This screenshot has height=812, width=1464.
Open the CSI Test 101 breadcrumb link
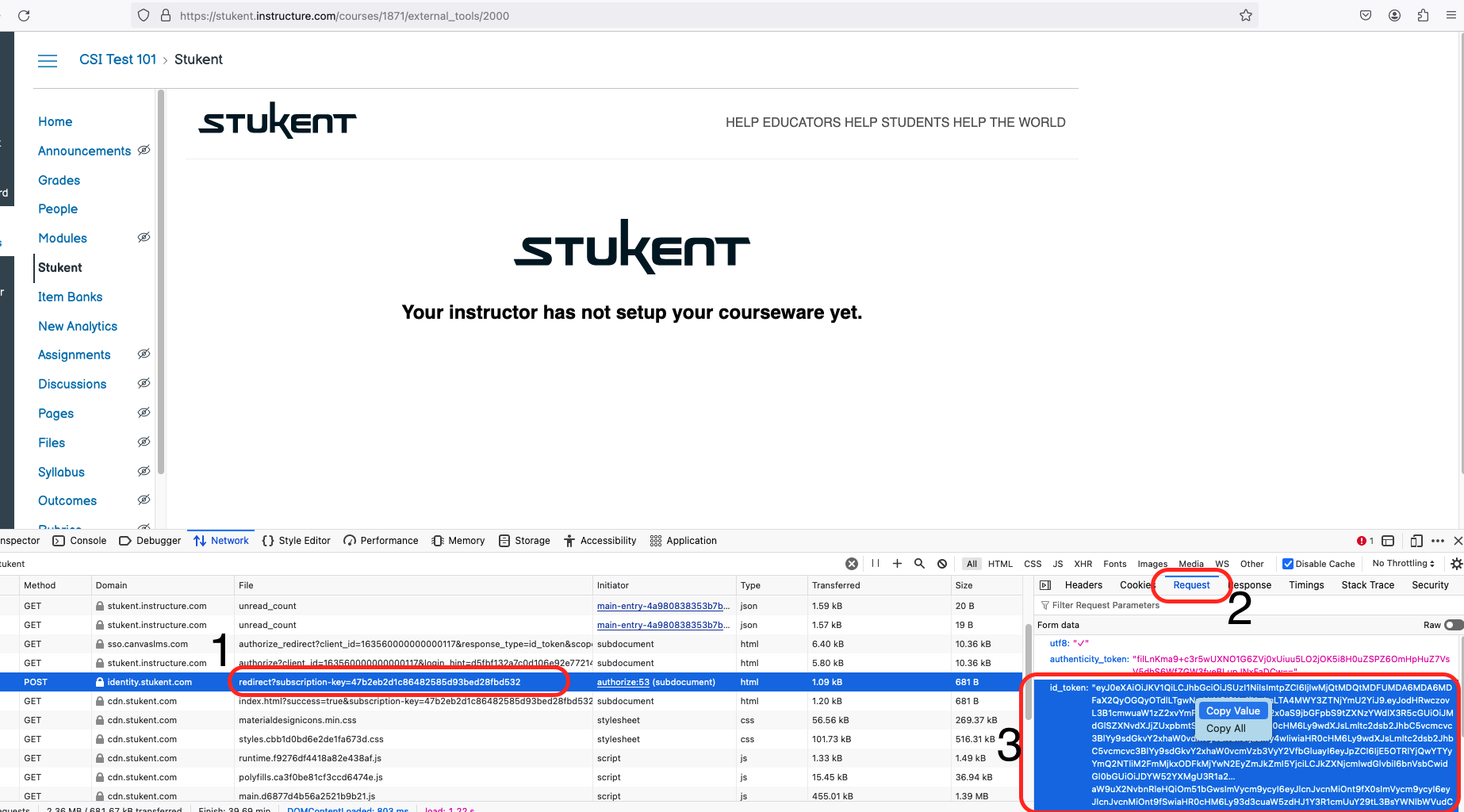click(117, 59)
